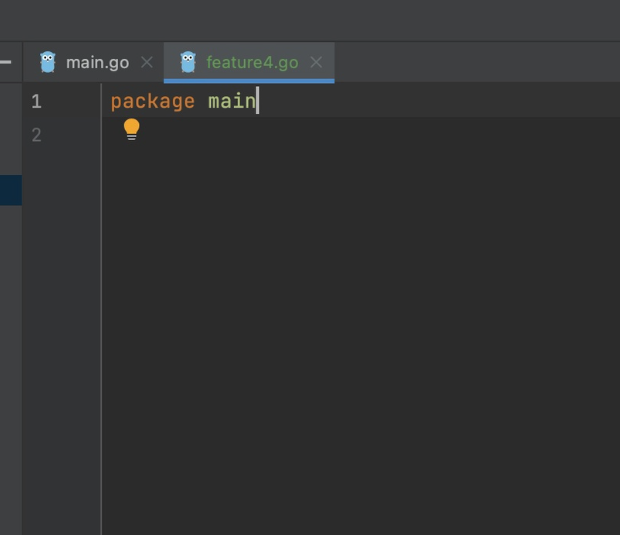Click end of line 1 after 'main'

pos(258,101)
